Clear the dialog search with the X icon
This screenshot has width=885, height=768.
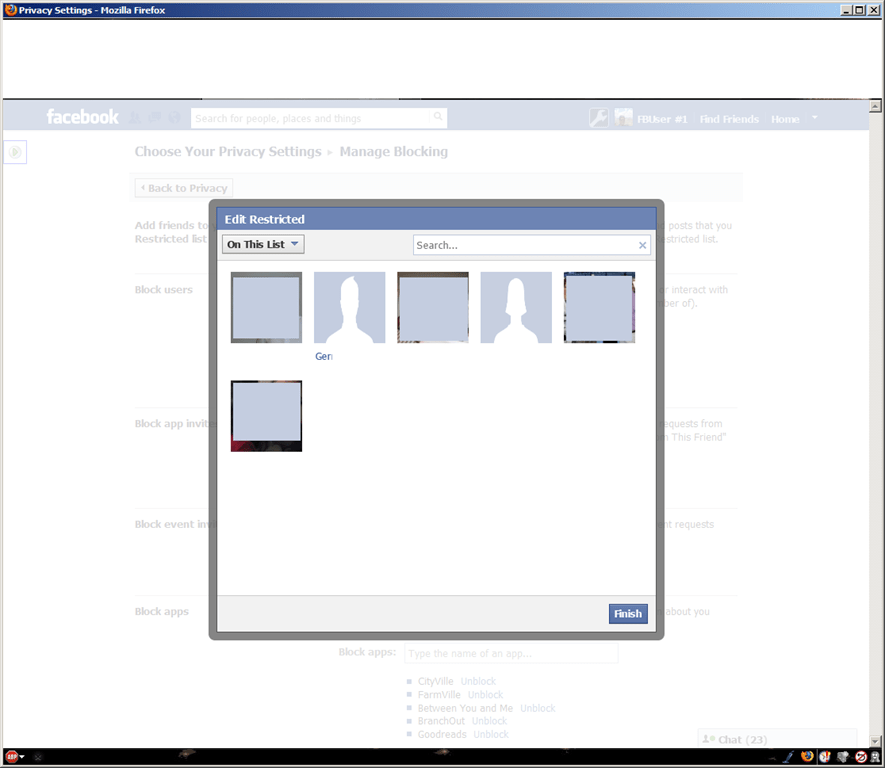point(643,244)
